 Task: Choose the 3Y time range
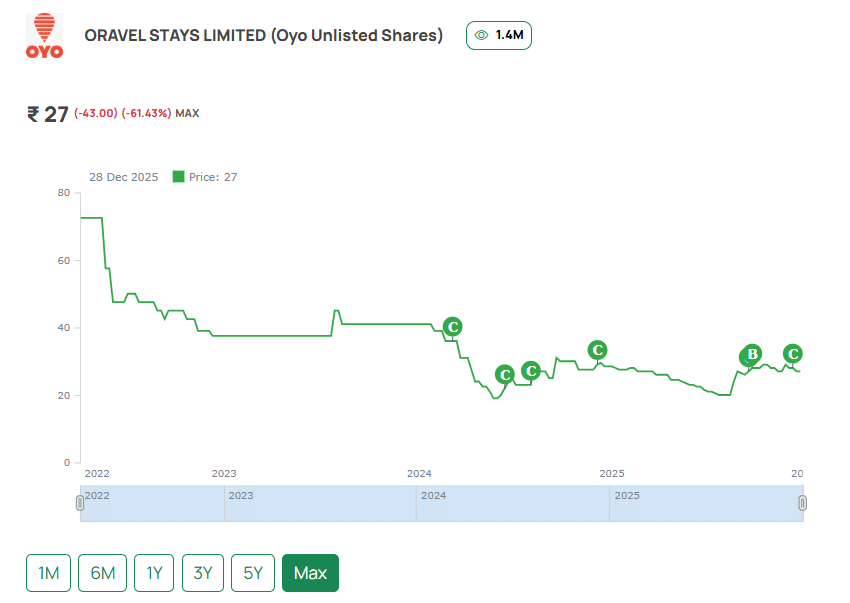click(x=203, y=573)
